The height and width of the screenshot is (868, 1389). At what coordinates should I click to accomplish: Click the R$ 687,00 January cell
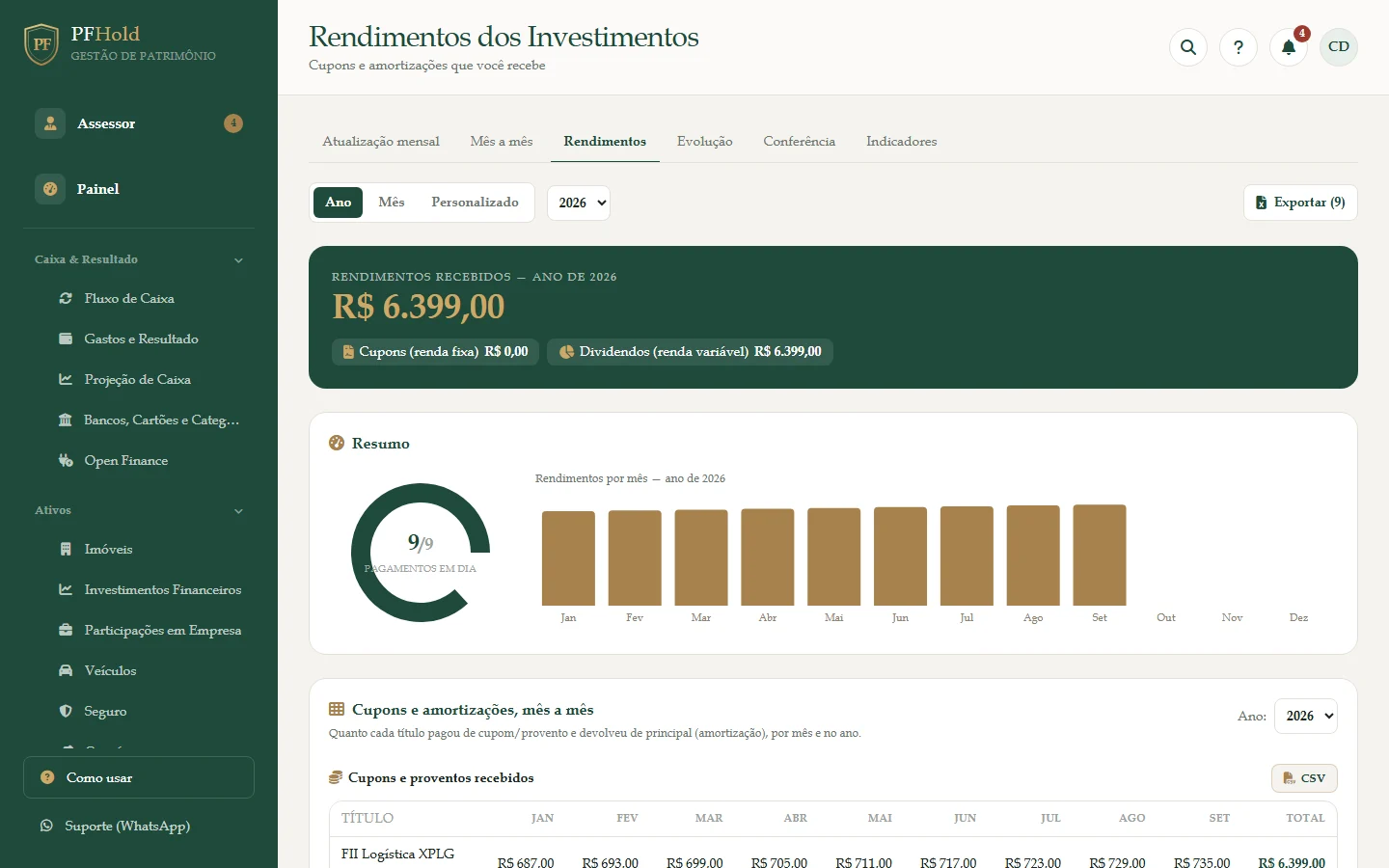pyautogui.click(x=526, y=862)
